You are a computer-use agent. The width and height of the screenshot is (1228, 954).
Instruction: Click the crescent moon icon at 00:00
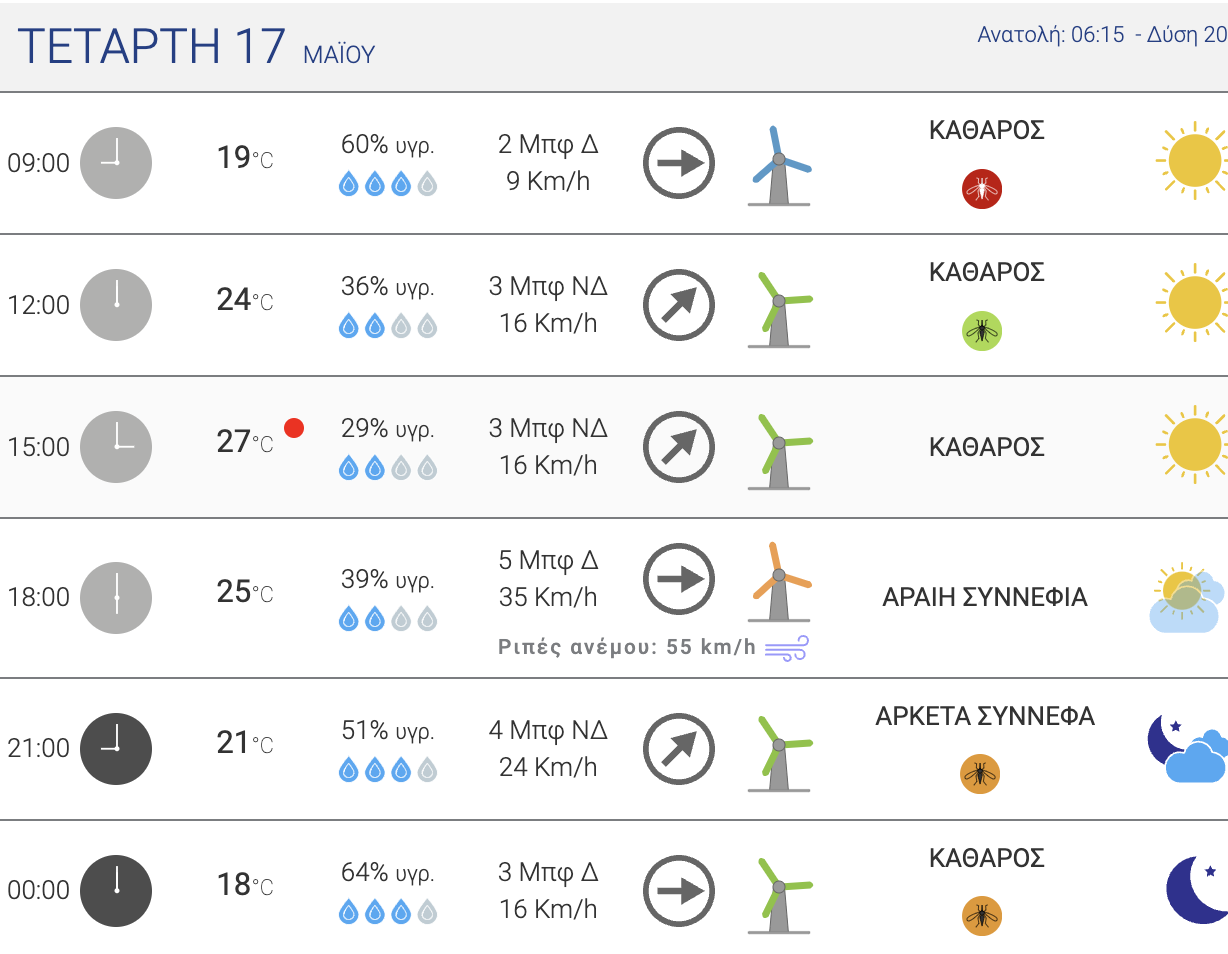tap(1197, 890)
